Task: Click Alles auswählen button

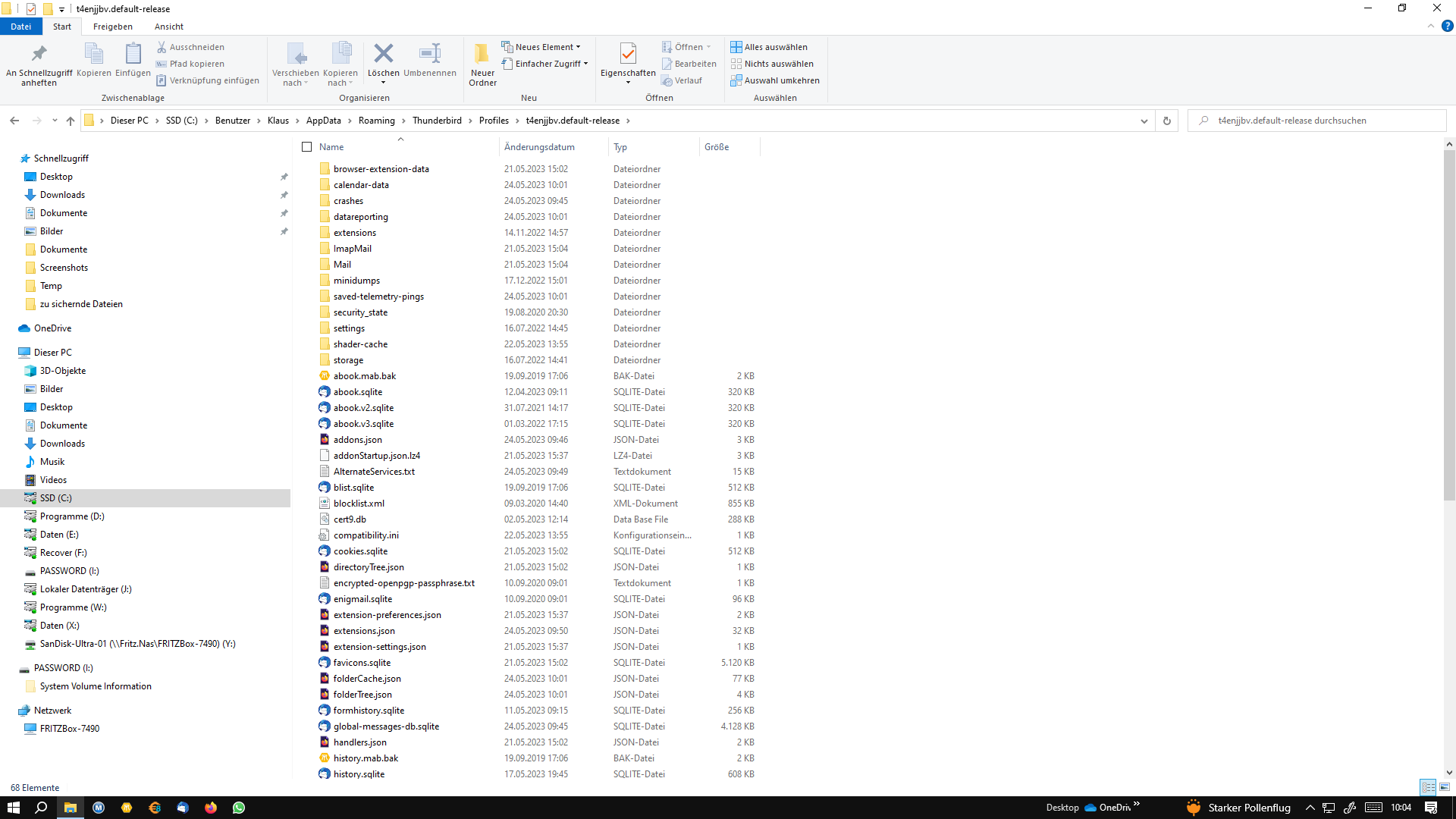Action: click(x=769, y=47)
